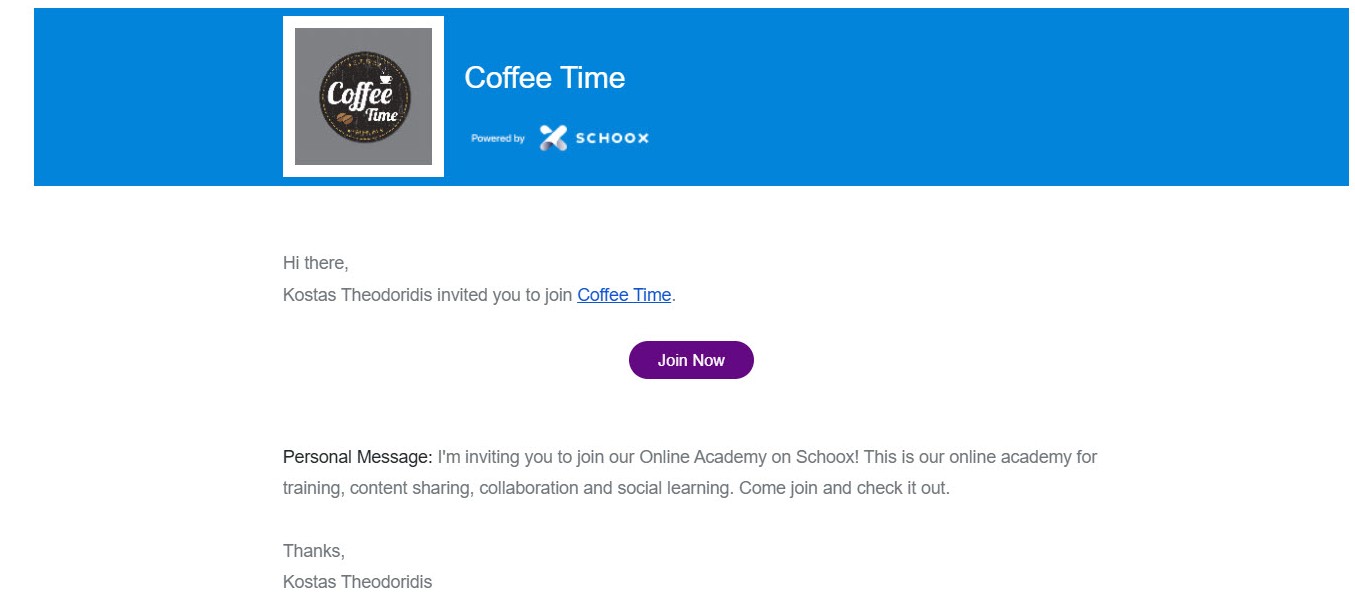Click the SCHOOX wordmark in the header
Screen dimensions: 1355x597
click(612, 138)
